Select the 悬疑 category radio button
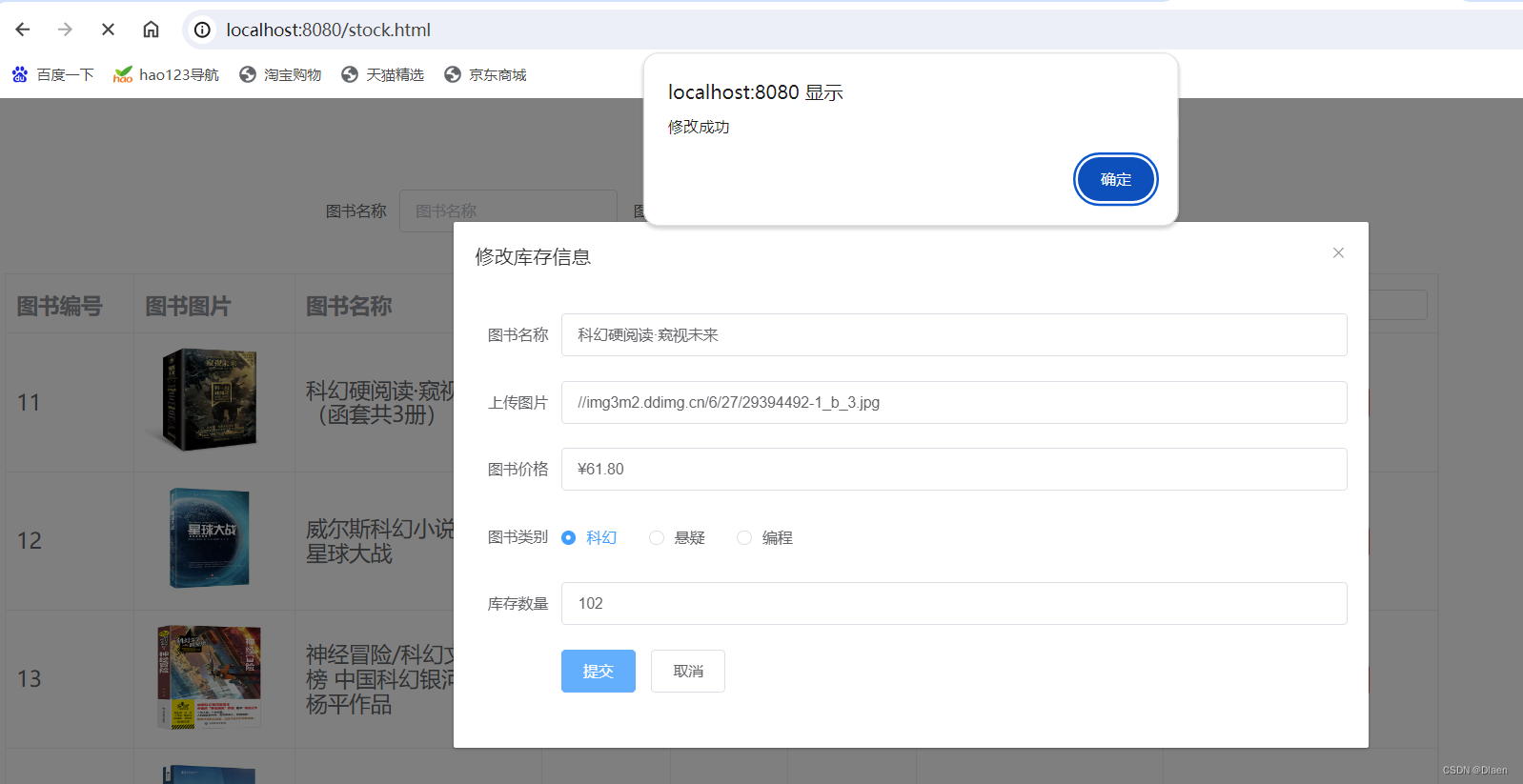The height and width of the screenshot is (784, 1523). (x=657, y=537)
